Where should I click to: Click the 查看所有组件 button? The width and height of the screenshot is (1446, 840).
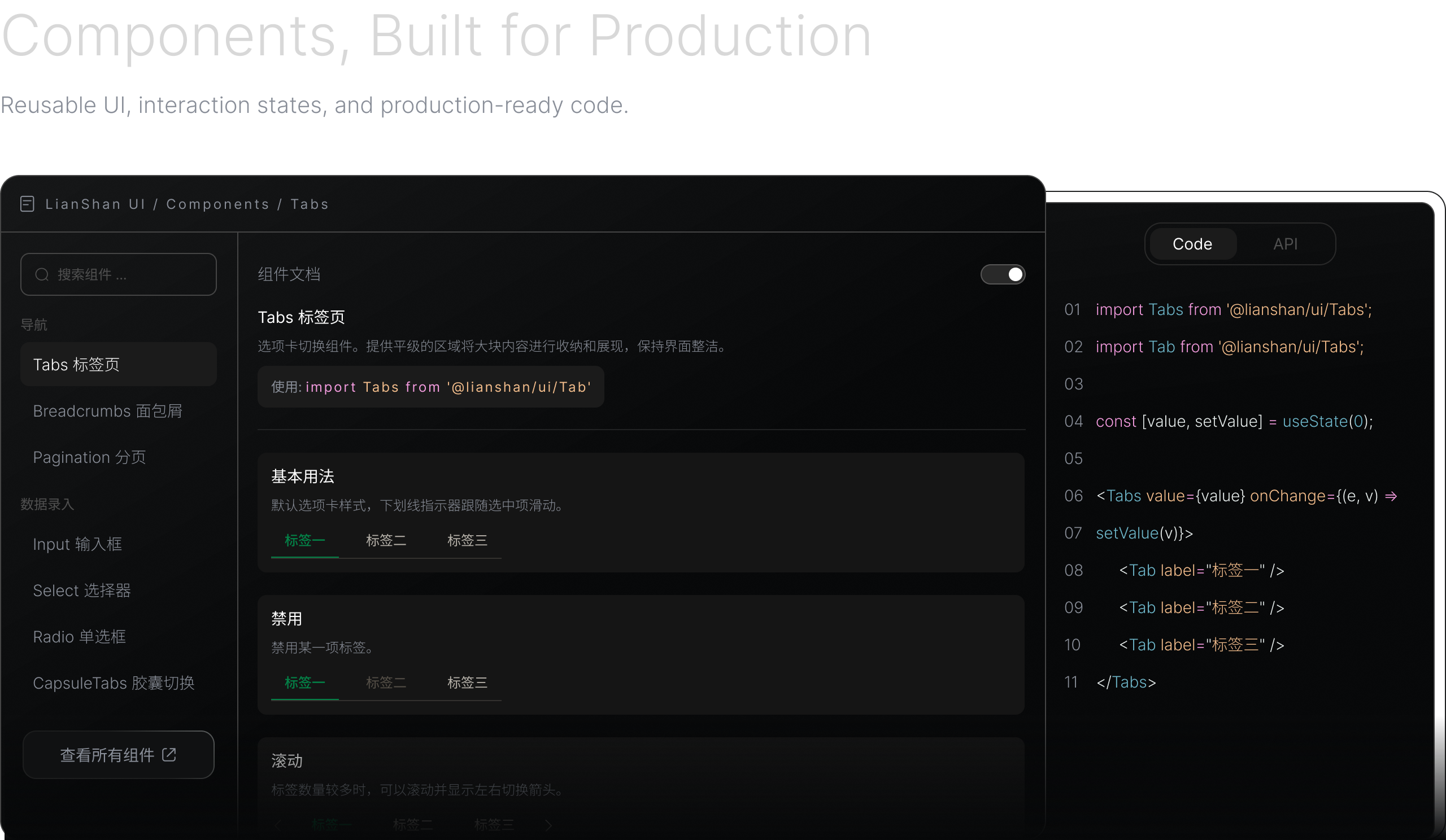pos(118,755)
